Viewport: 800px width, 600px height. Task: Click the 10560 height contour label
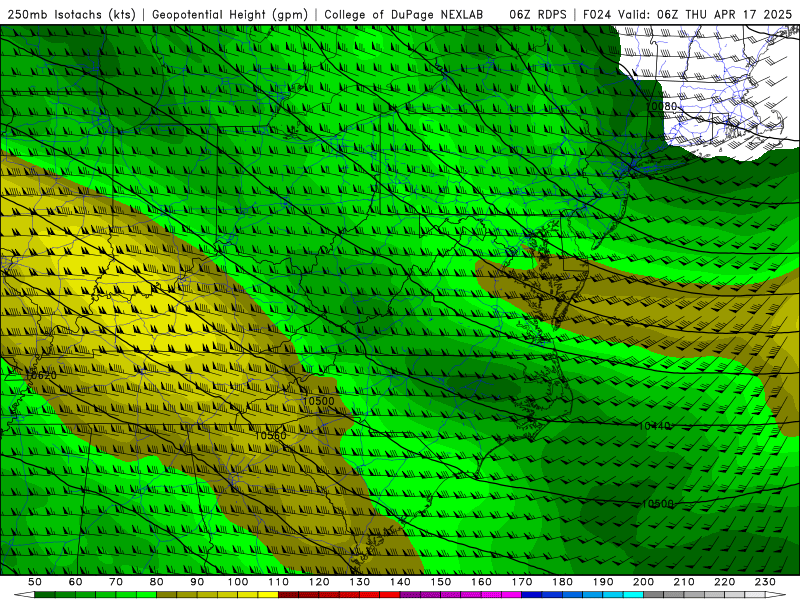[270, 435]
